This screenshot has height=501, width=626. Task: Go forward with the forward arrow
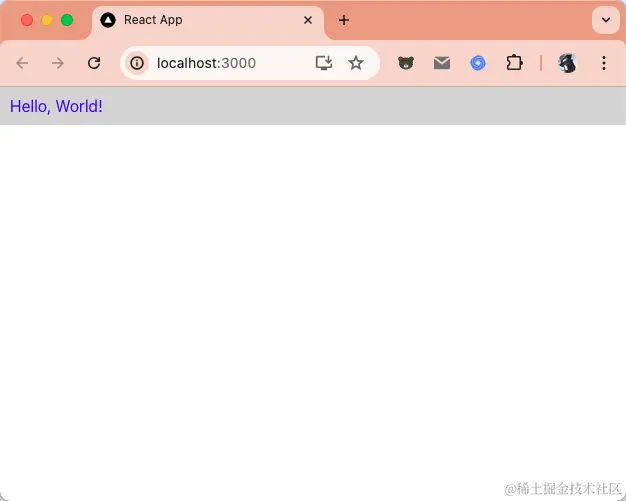(x=58, y=63)
